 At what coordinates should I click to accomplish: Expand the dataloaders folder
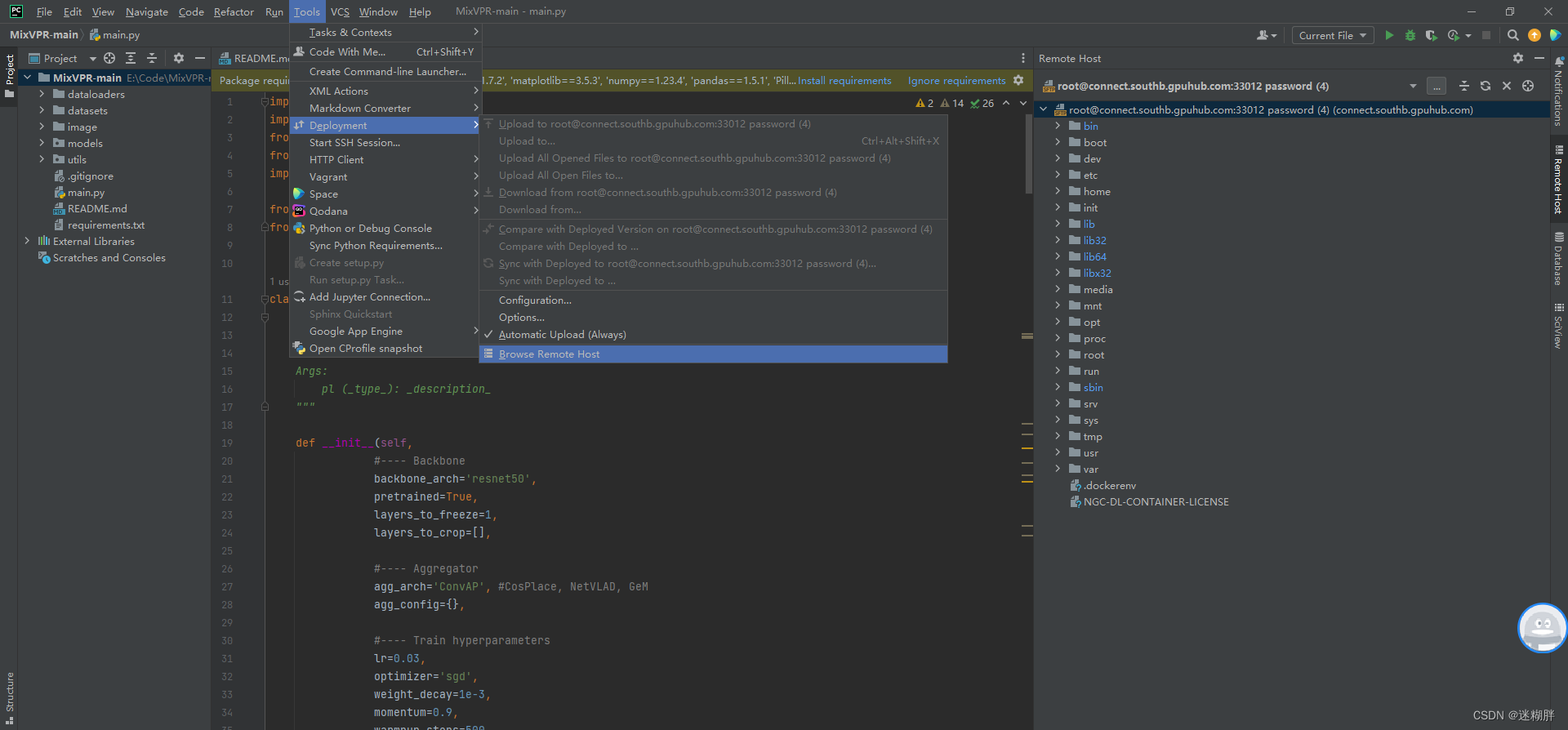point(42,94)
